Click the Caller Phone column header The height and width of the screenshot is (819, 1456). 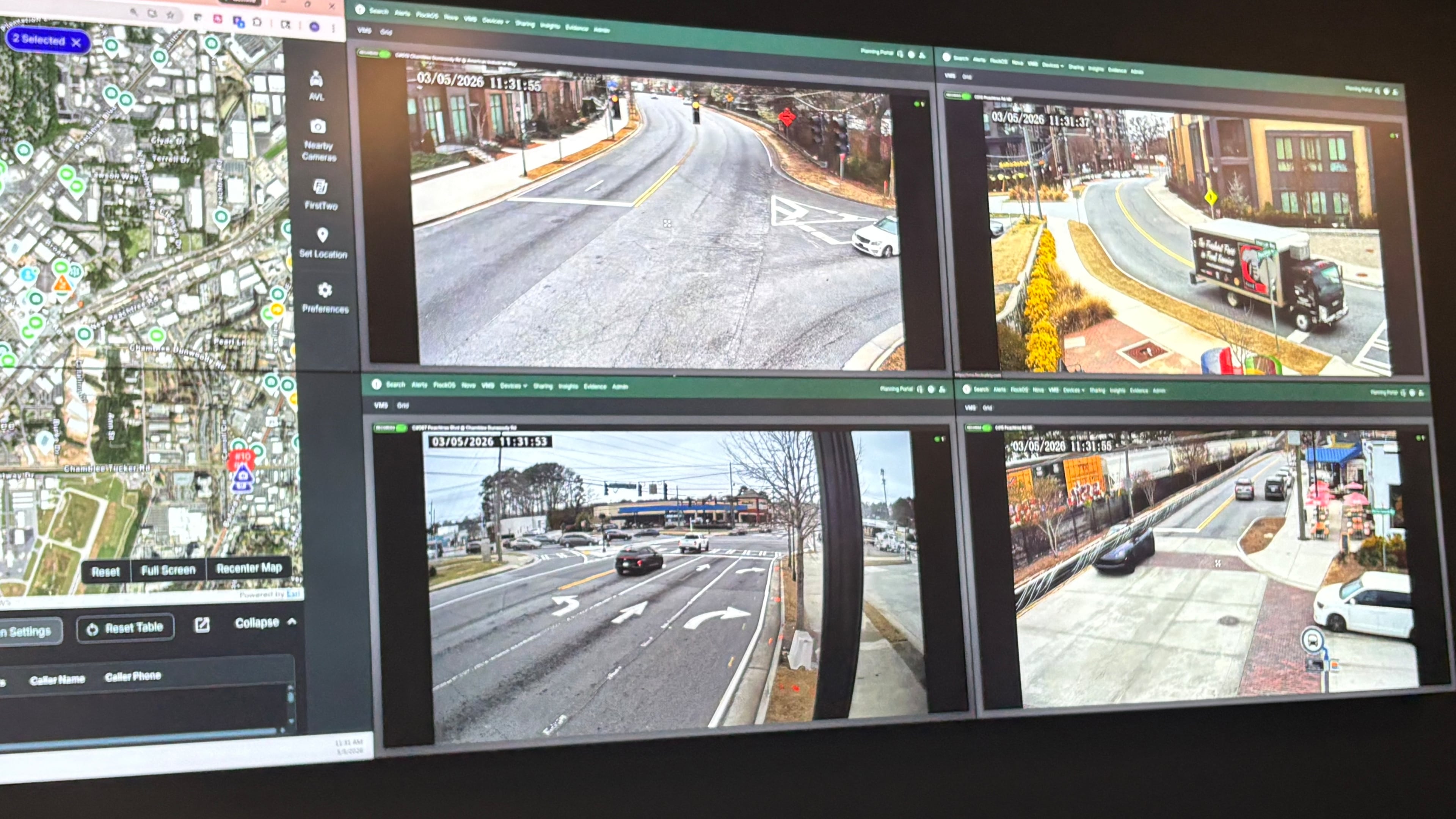[133, 676]
